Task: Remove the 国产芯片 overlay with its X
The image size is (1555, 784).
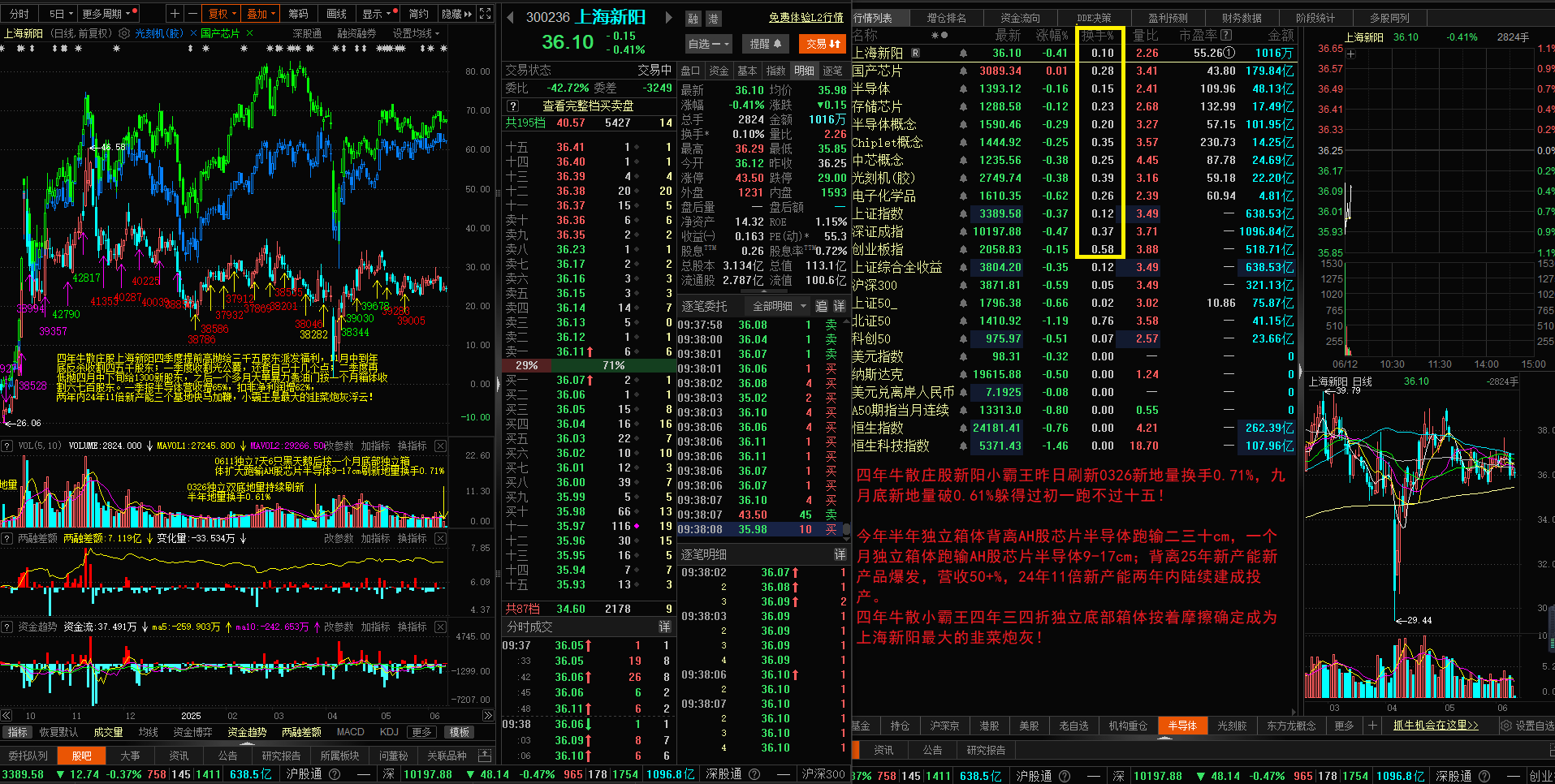Action: coord(249,34)
